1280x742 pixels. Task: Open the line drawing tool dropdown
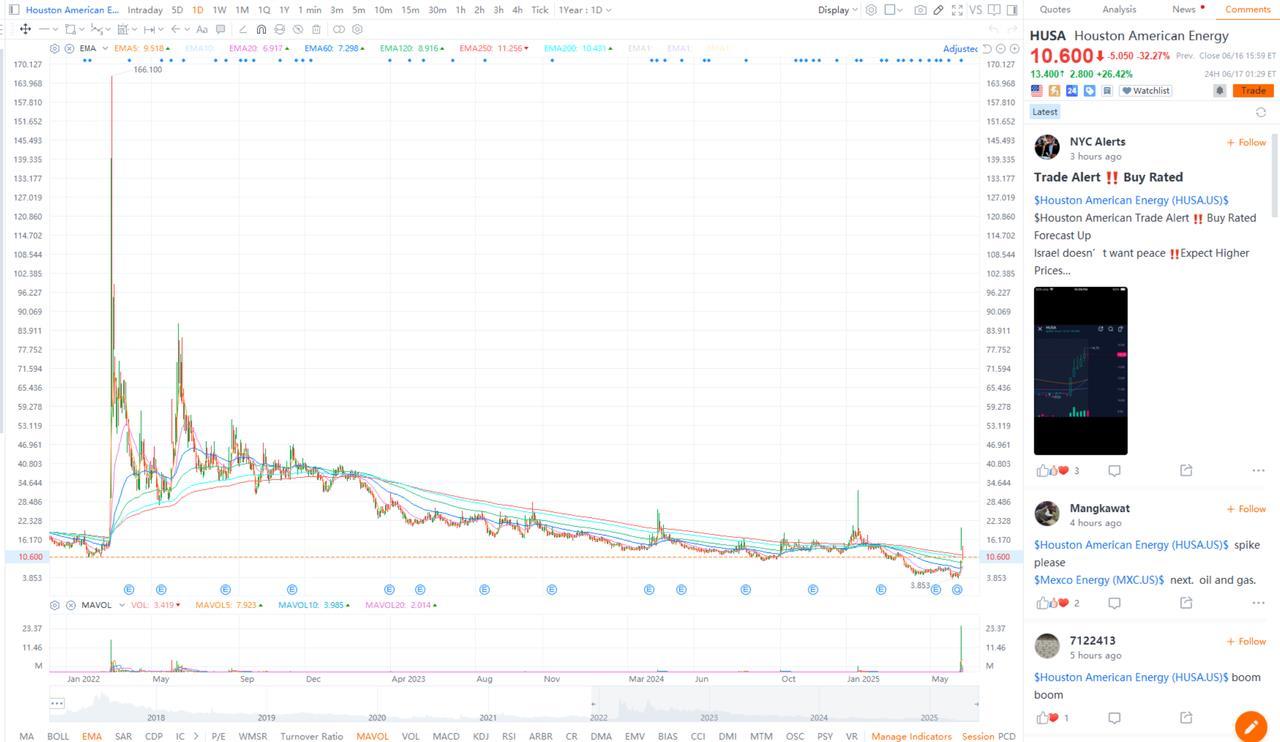pos(56,29)
